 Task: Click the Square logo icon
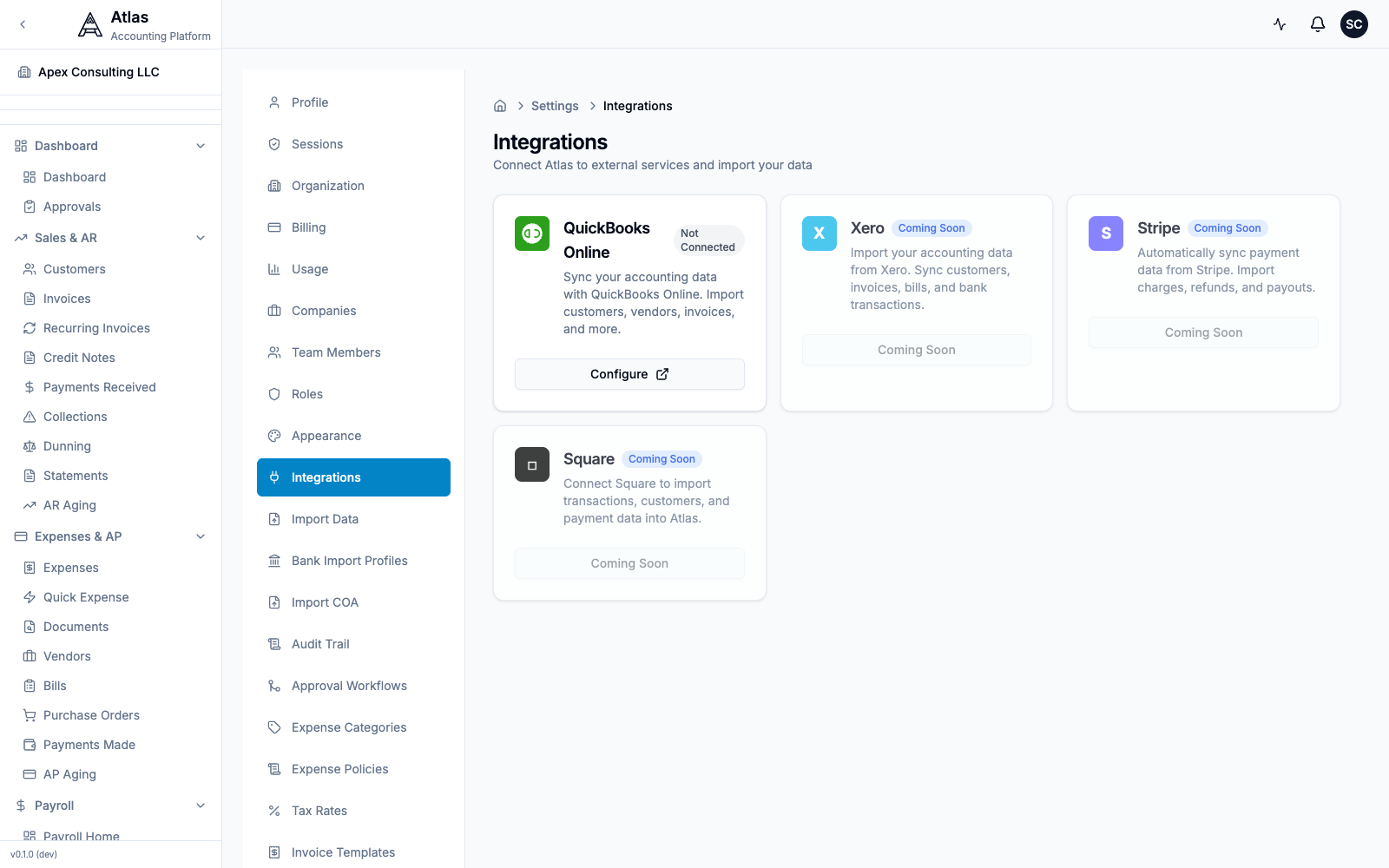(x=532, y=464)
